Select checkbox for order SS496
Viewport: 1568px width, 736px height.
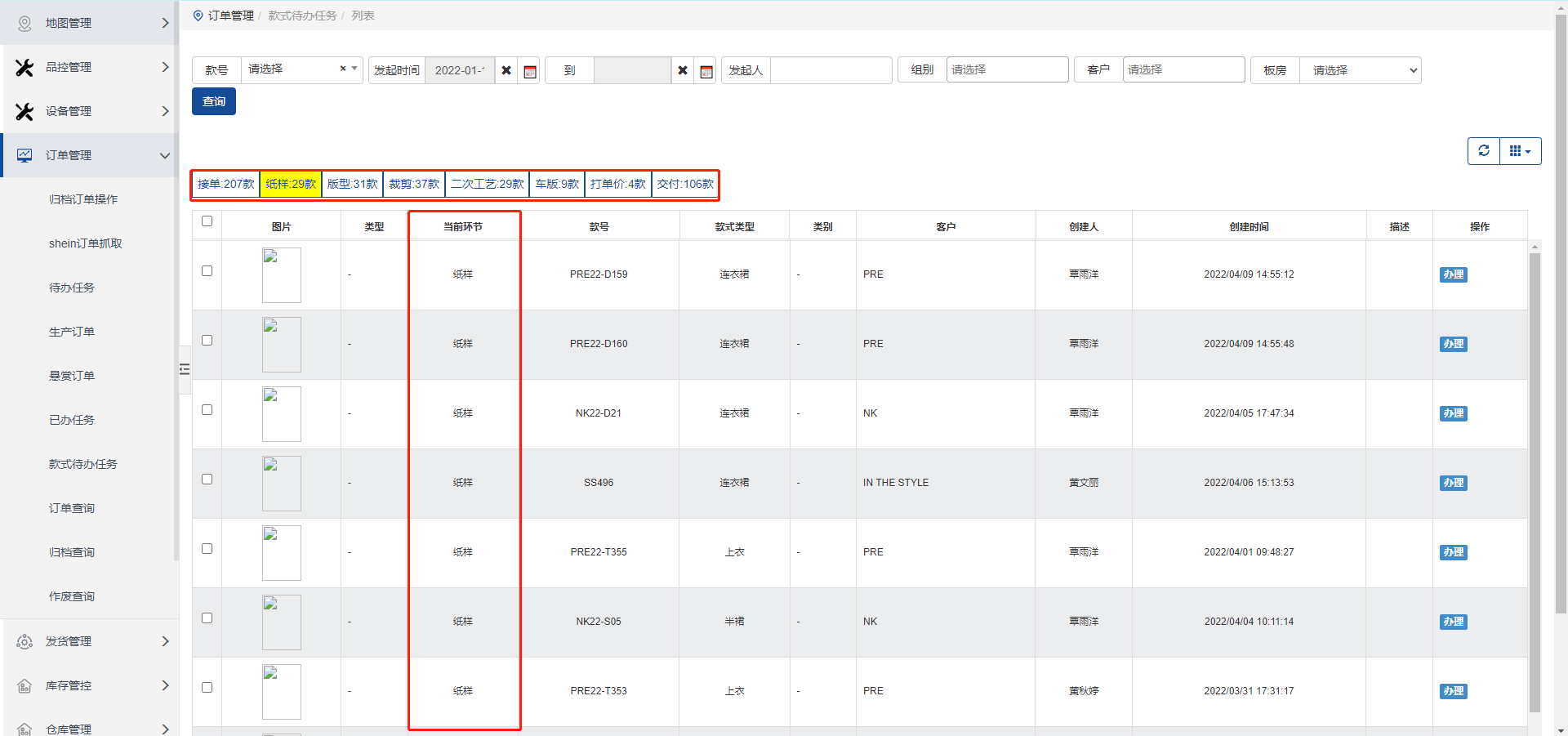207,480
